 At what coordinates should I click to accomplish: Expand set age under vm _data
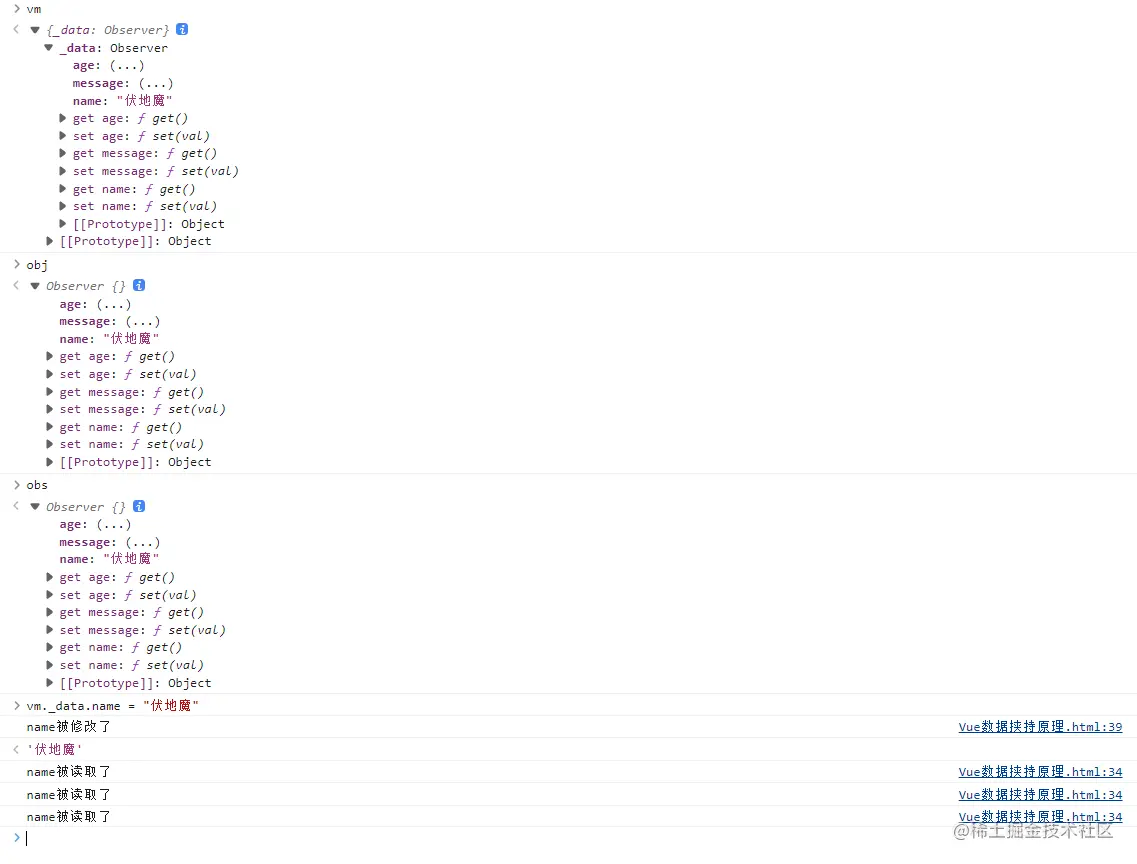click(x=62, y=136)
